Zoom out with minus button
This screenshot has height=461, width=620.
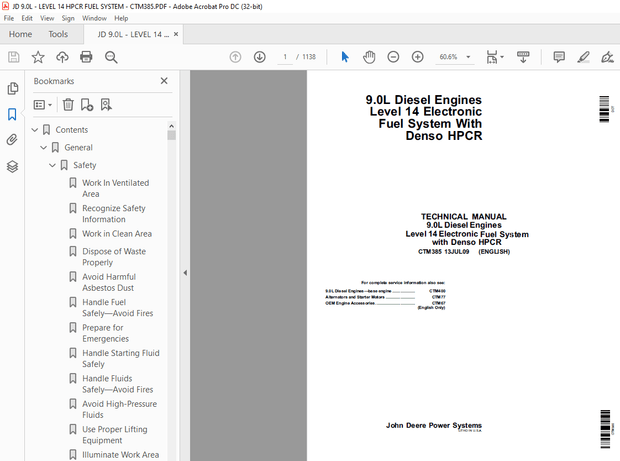[x=393, y=57]
